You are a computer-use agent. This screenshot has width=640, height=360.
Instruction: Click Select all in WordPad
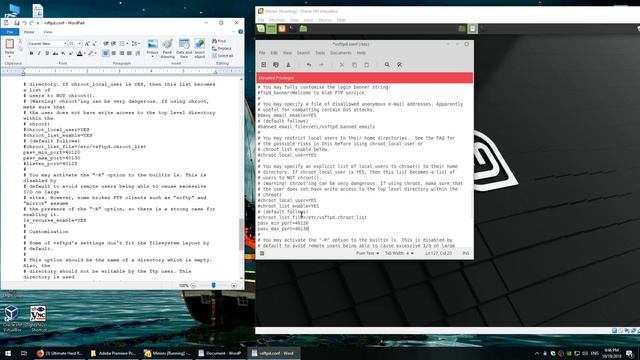(222, 56)
